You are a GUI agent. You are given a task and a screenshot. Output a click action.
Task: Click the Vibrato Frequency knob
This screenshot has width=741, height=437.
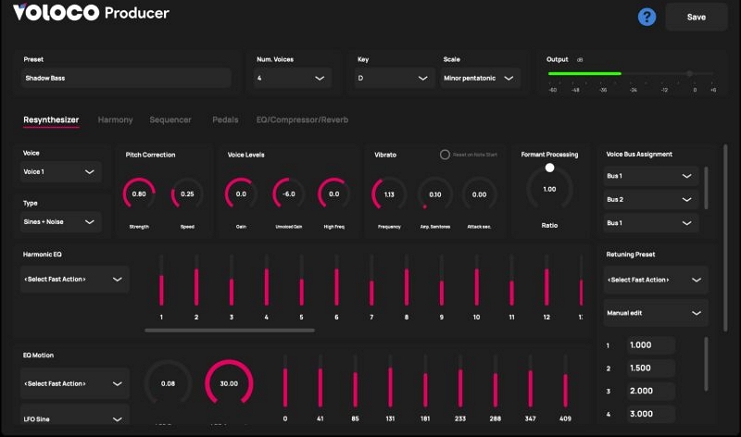(x=389, y=194)
